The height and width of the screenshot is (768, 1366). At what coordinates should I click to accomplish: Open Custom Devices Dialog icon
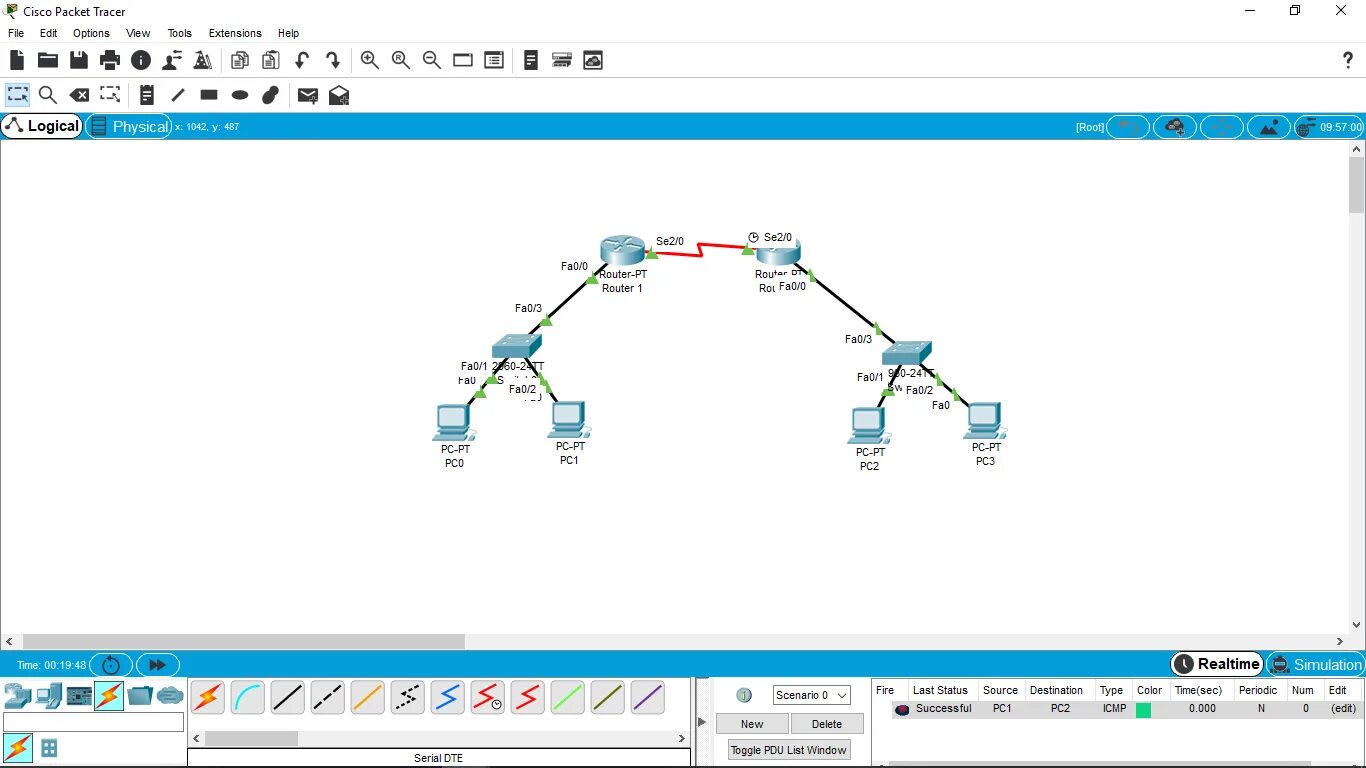[494, 60]
